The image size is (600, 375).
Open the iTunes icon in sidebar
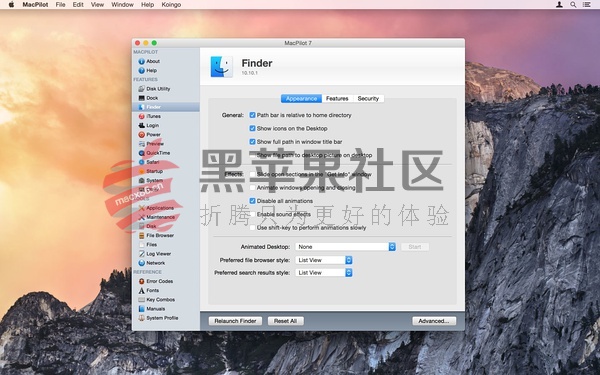click(142, 116)
